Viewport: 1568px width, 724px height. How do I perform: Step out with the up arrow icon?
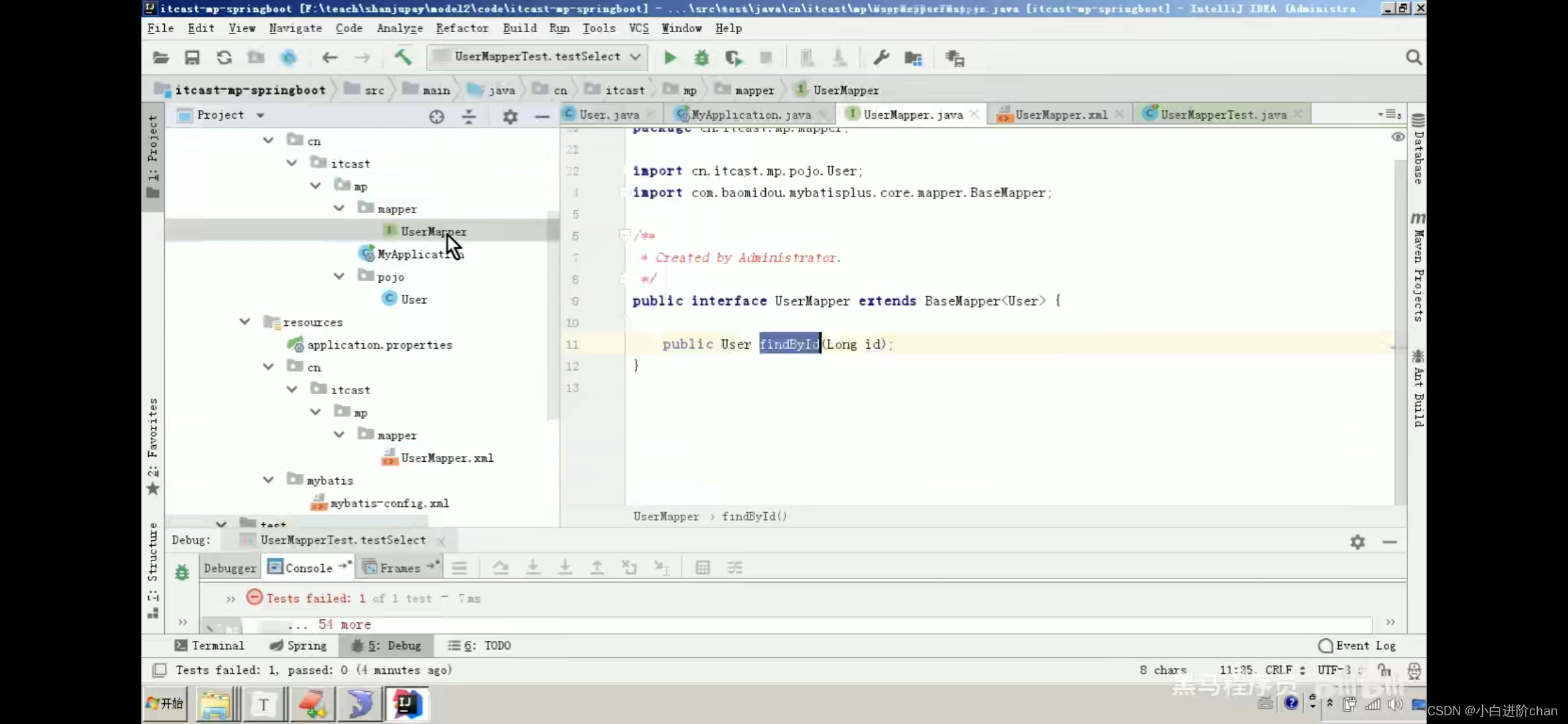(x=596, y=568)
